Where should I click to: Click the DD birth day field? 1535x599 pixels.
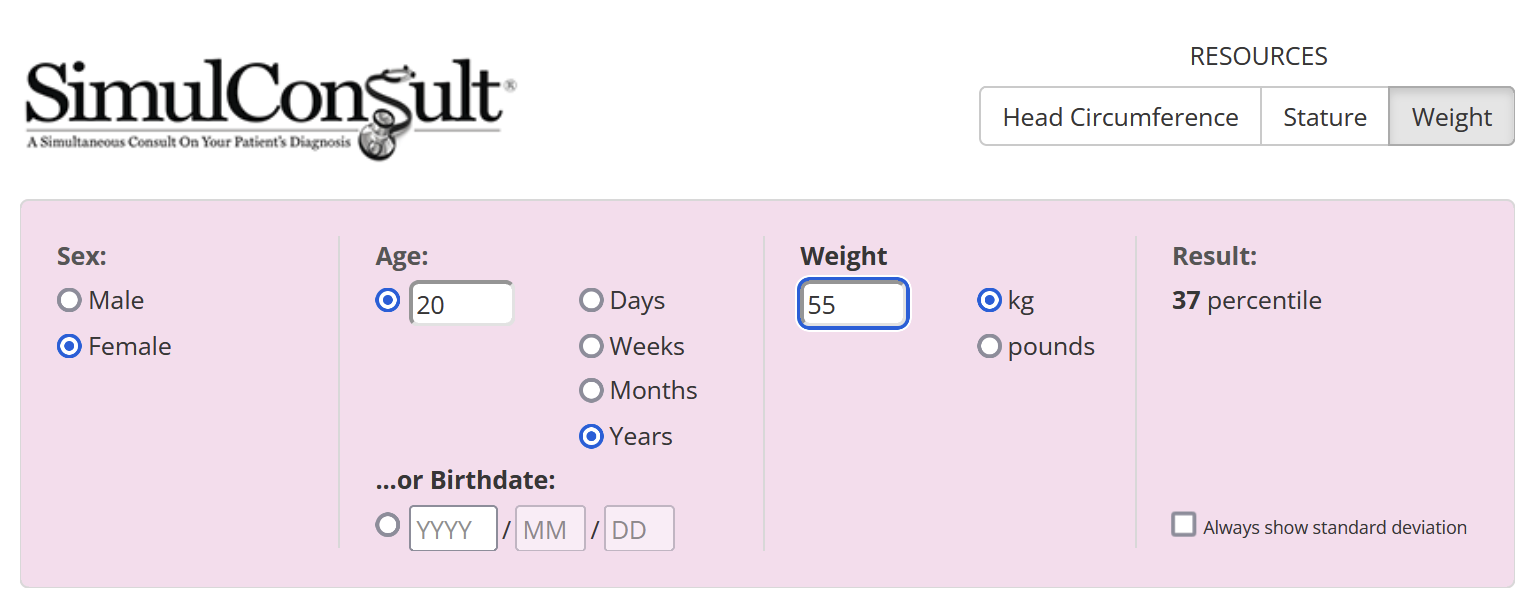pyautogui.click(x=639, y=529)
